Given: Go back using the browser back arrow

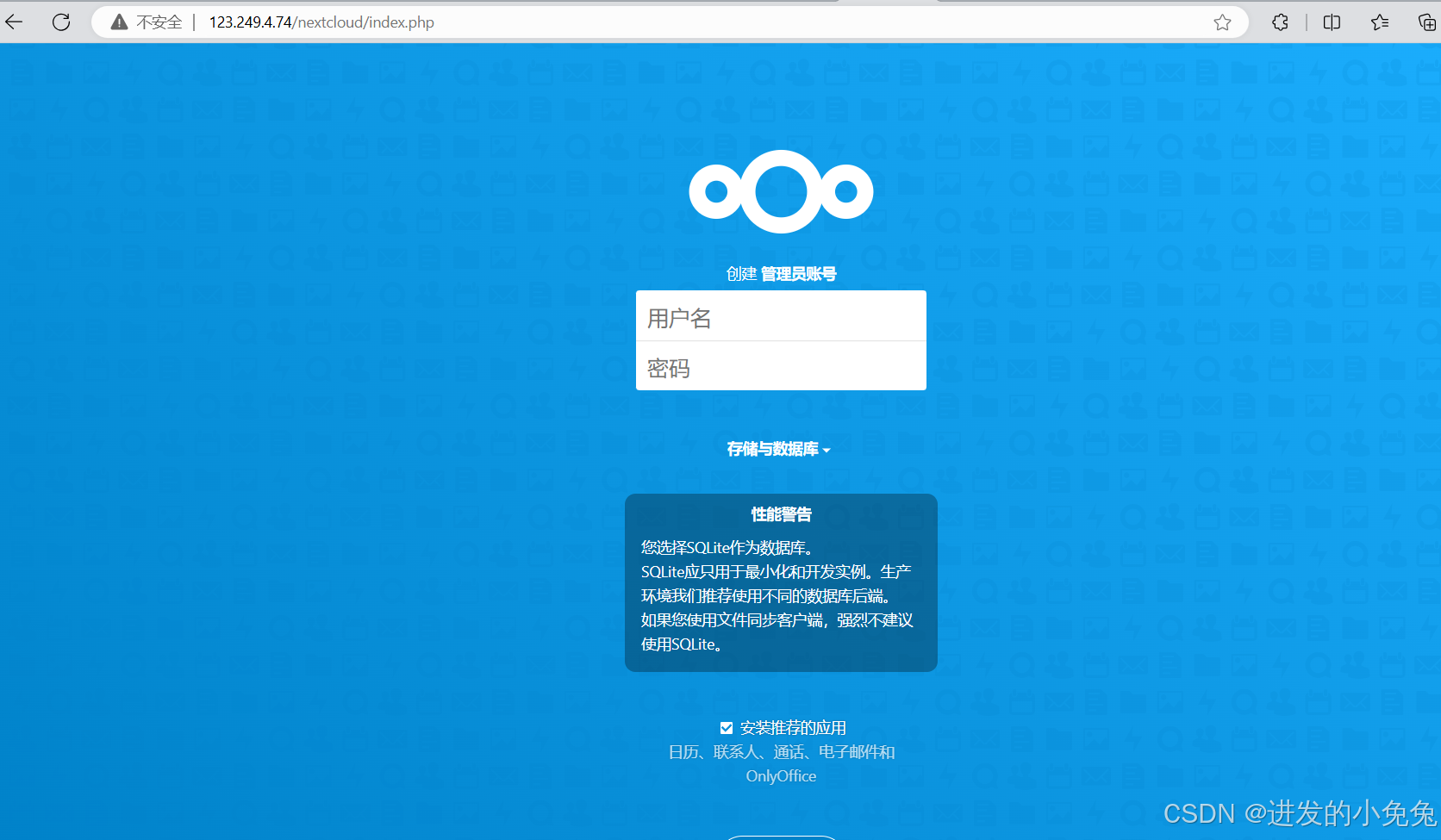Looking at the screenshot, I should tap(15, 22).
